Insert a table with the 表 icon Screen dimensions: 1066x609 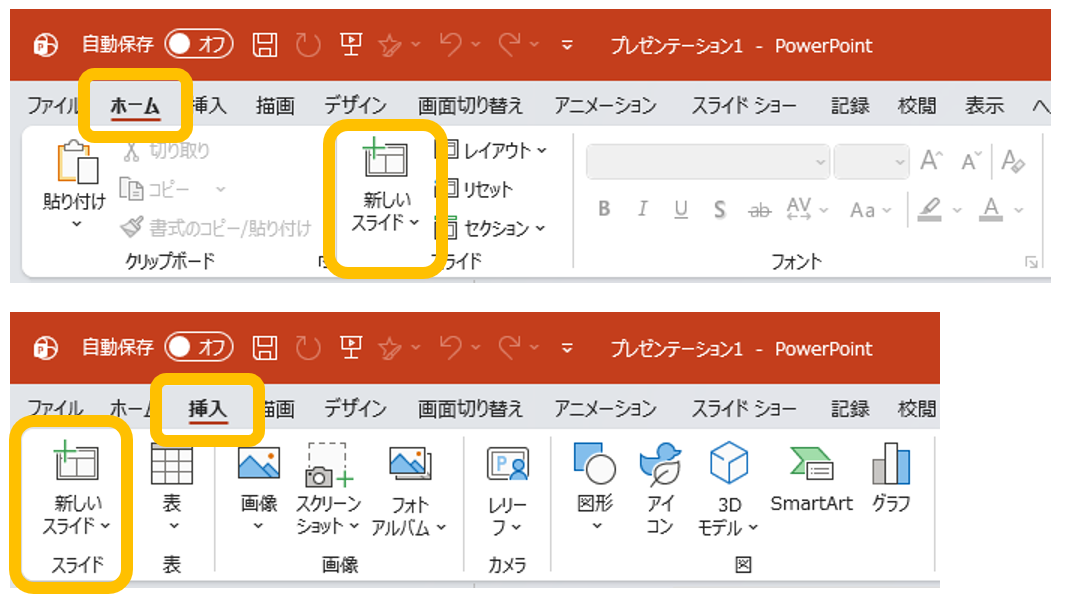point(171,466)
